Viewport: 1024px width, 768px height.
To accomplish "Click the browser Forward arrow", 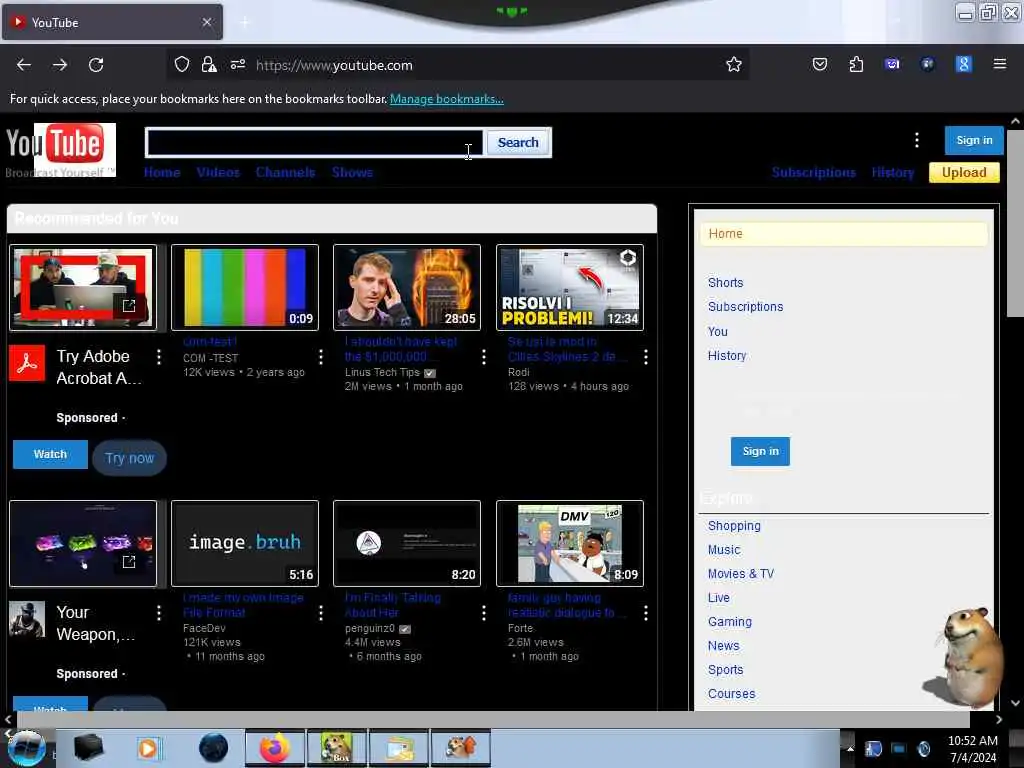I will [59, 65].
